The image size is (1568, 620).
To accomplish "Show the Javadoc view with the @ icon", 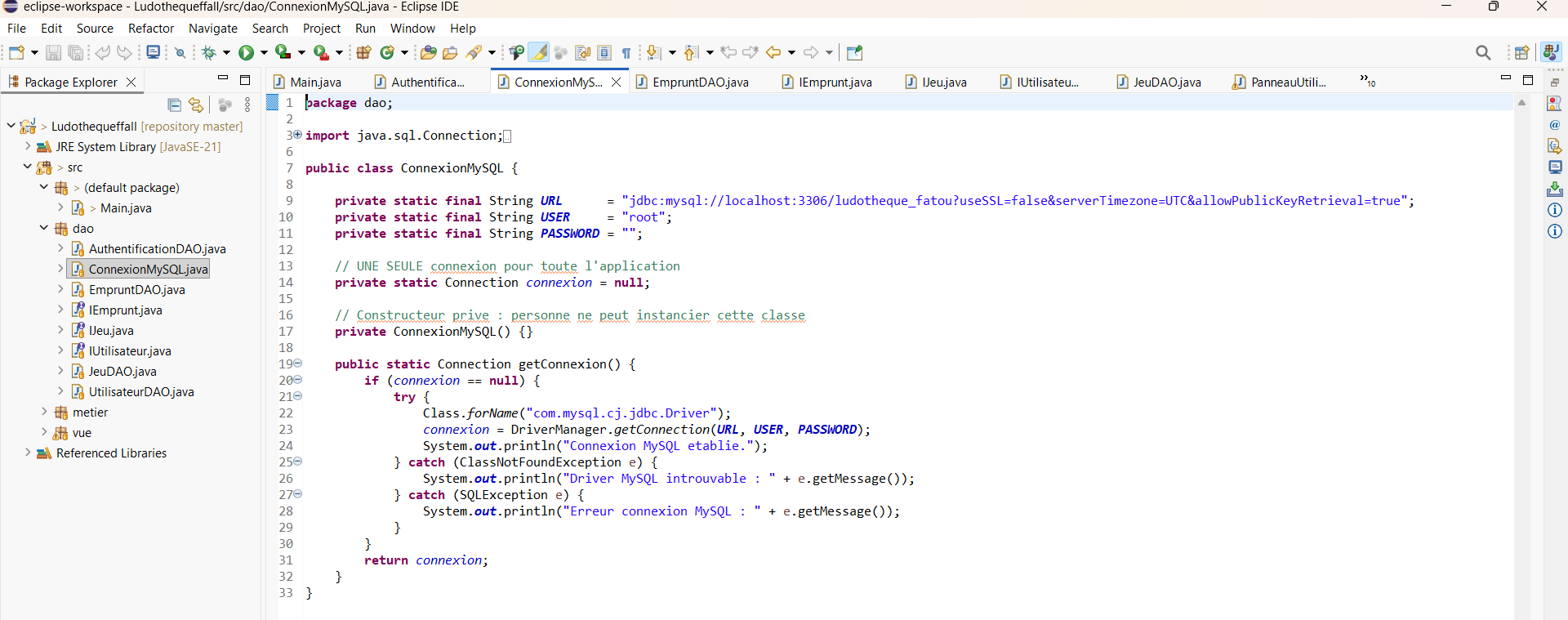I will coord(1555,125).
